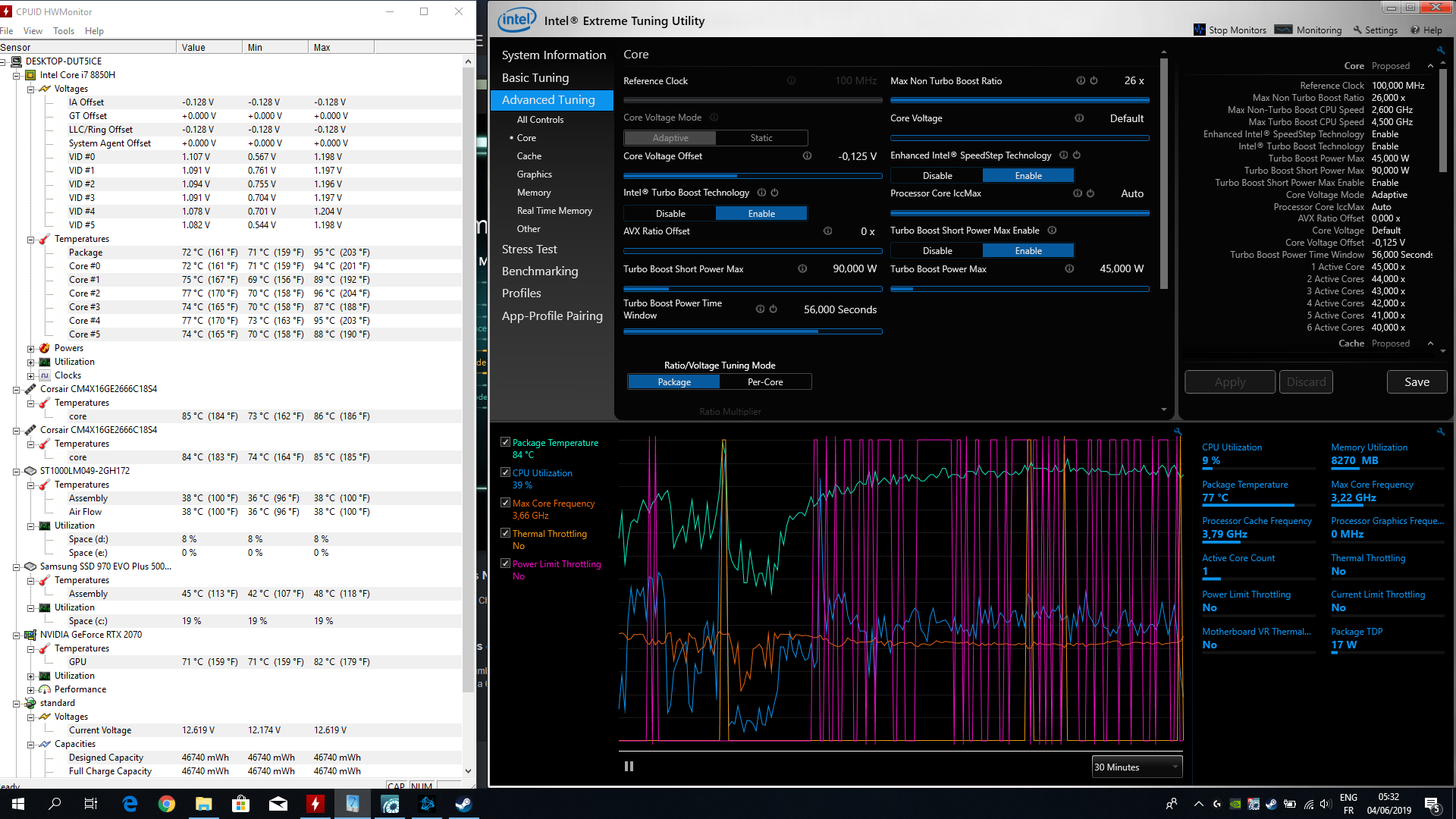This screenshot has width=1456, height=819.
Task: Collapse NVIDIA GeForce RTX 2070 node
Action: tap(16, 635)
